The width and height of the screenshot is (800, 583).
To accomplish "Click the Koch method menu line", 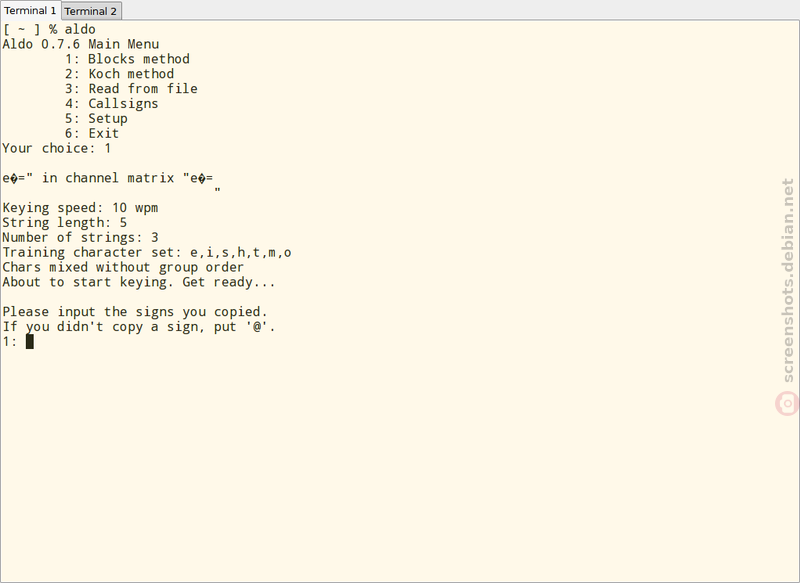I will 119,74.
